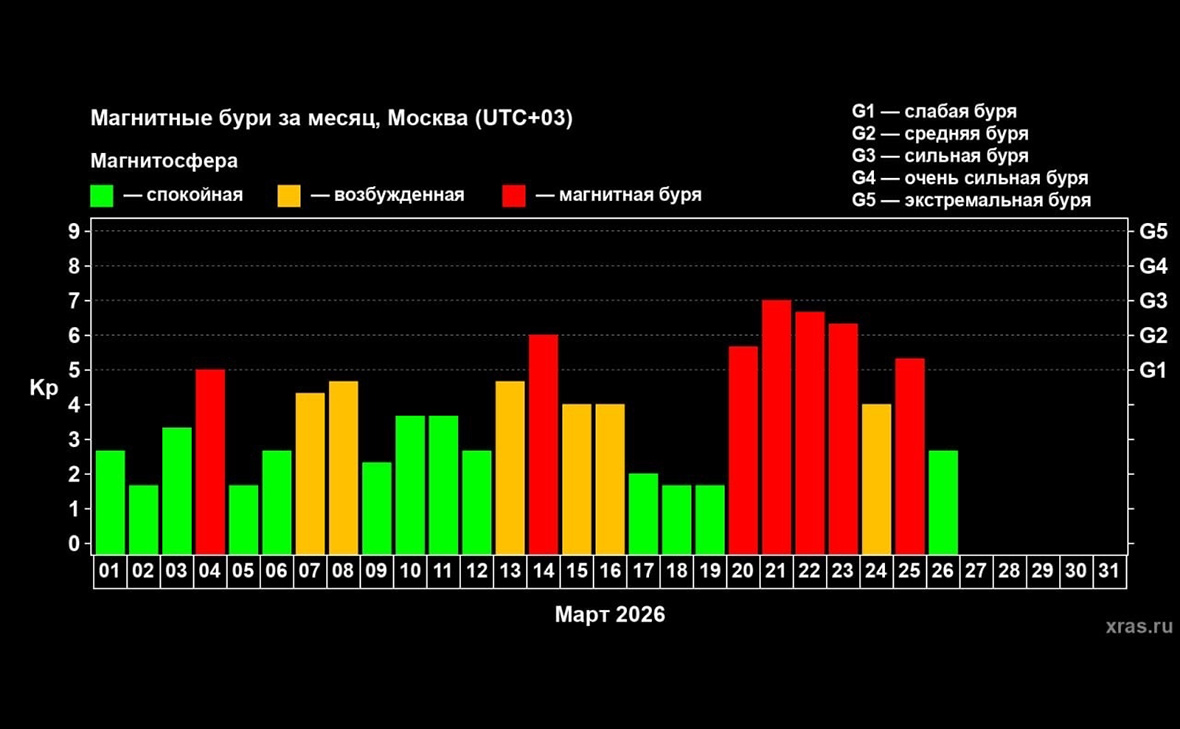Click the orange bar for March 08
This screenshot has width=1180, height=729.
[343, 466]
